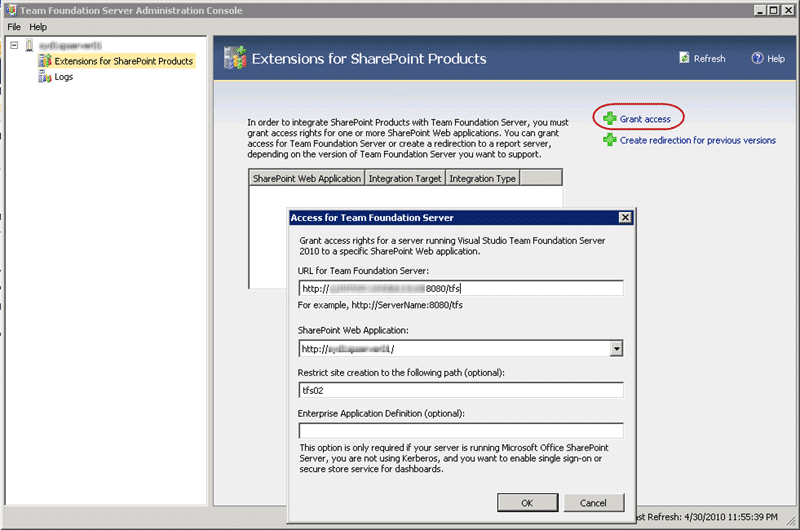Click the Integration Type column header
Image resolution: width=800 pixels, height=530 pixels.
pyautogui.click(x=483, y=179)
